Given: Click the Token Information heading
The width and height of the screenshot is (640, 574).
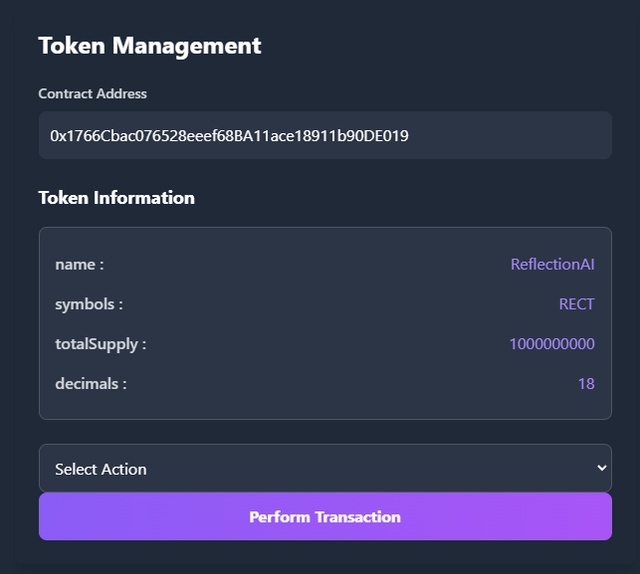Looking at the screenshot, I should pos(116,197).
